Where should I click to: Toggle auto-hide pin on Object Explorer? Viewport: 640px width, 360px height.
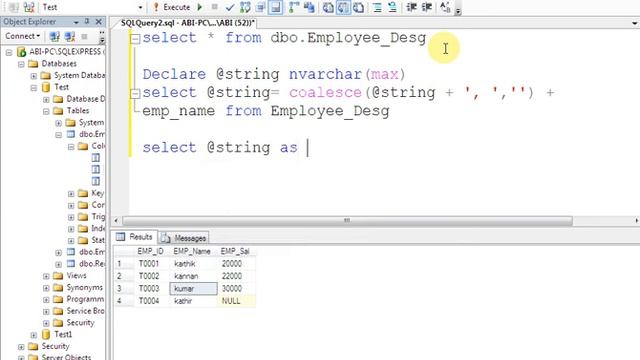coord(87,21)
